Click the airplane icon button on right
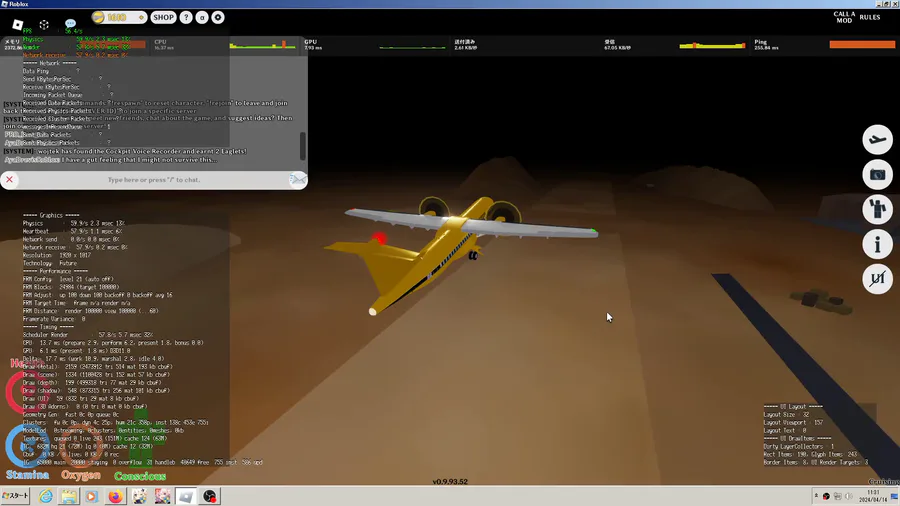900x506 pixels. click(877, 139)
